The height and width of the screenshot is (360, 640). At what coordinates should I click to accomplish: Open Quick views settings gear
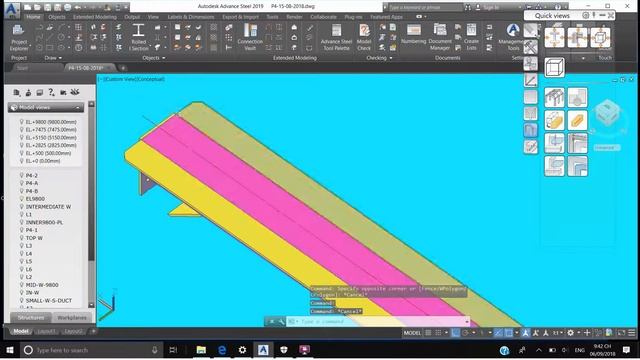[585, 15]
